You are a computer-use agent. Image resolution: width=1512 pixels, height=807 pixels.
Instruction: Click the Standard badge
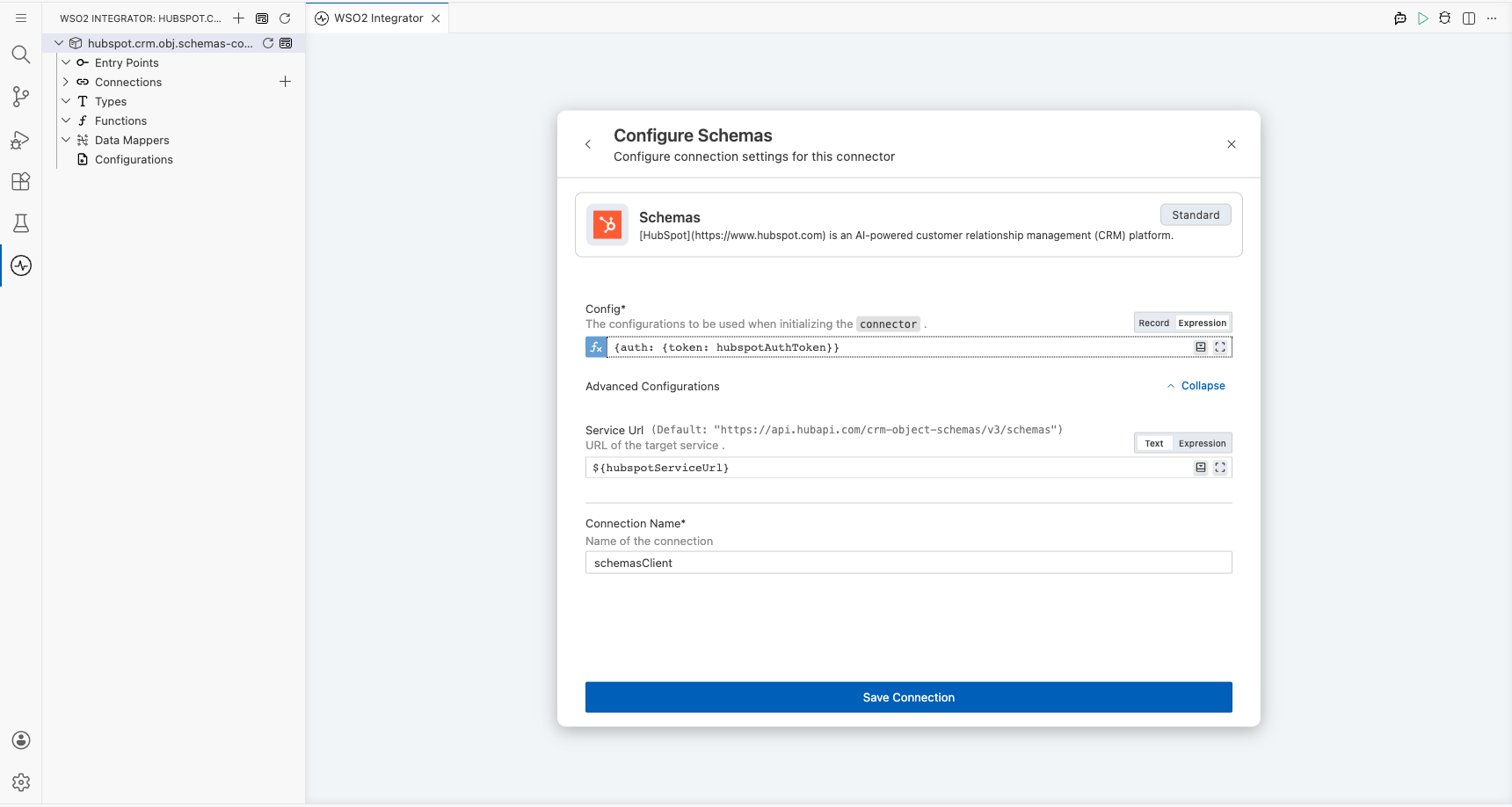click(1196, 214)
